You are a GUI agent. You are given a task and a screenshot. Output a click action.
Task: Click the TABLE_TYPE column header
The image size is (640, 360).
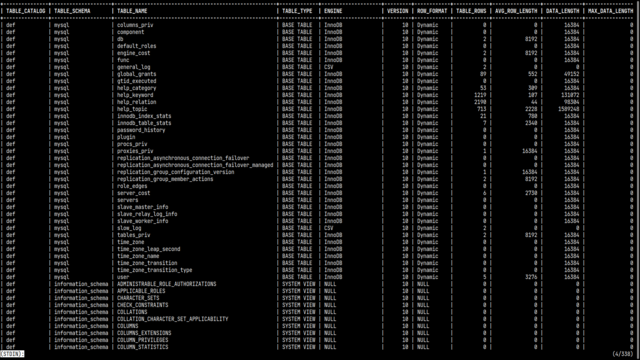click(297, 11)
